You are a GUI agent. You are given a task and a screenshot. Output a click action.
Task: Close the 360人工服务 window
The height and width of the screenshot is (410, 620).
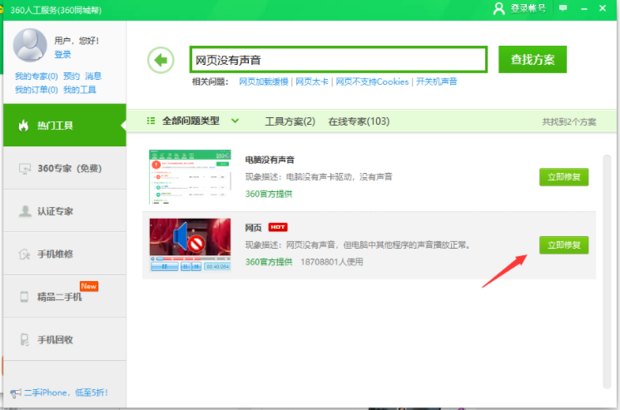(603, 8)
